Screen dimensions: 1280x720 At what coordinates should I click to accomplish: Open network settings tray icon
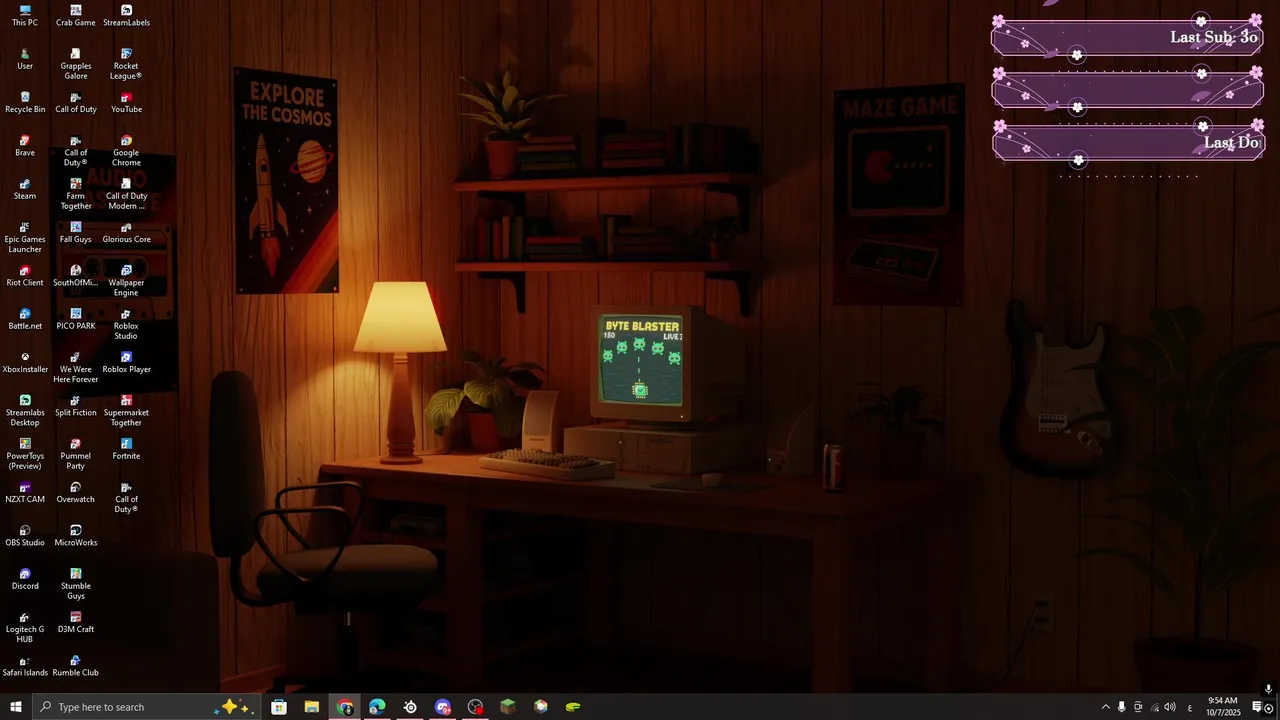tap(1154, 707)
